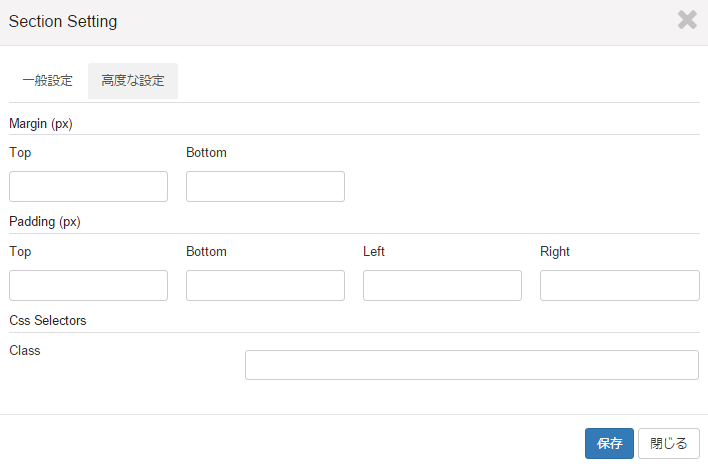Click the Top label under Padding
The height and width of the screenshot is (468, 708).
(20, 252)
